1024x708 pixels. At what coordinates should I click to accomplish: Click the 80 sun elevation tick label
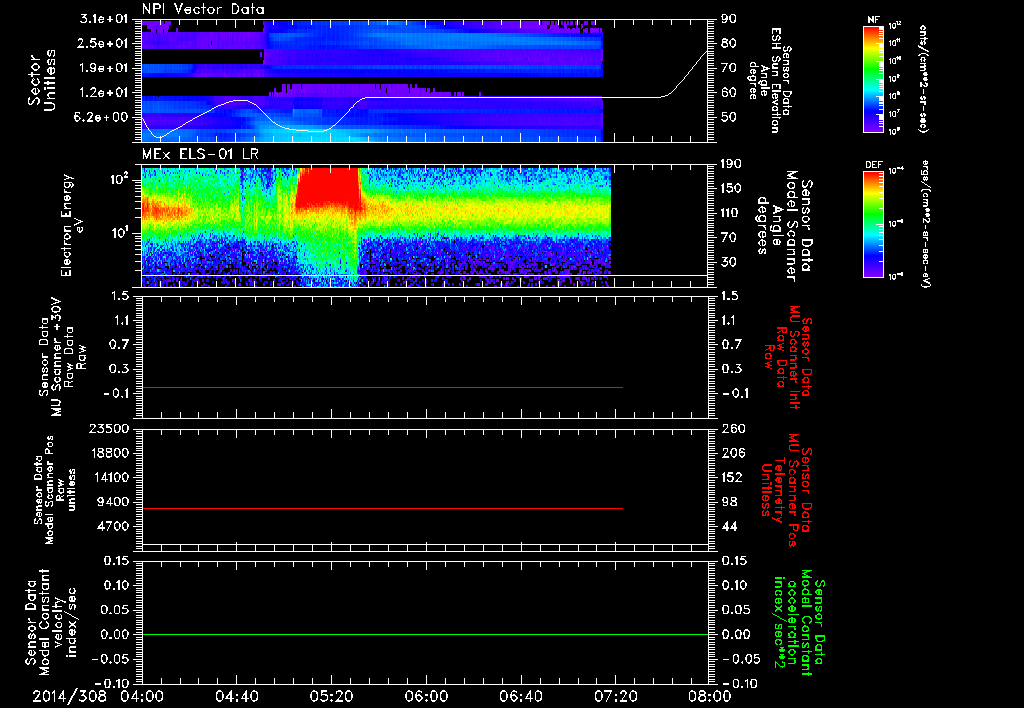(729, 43)
